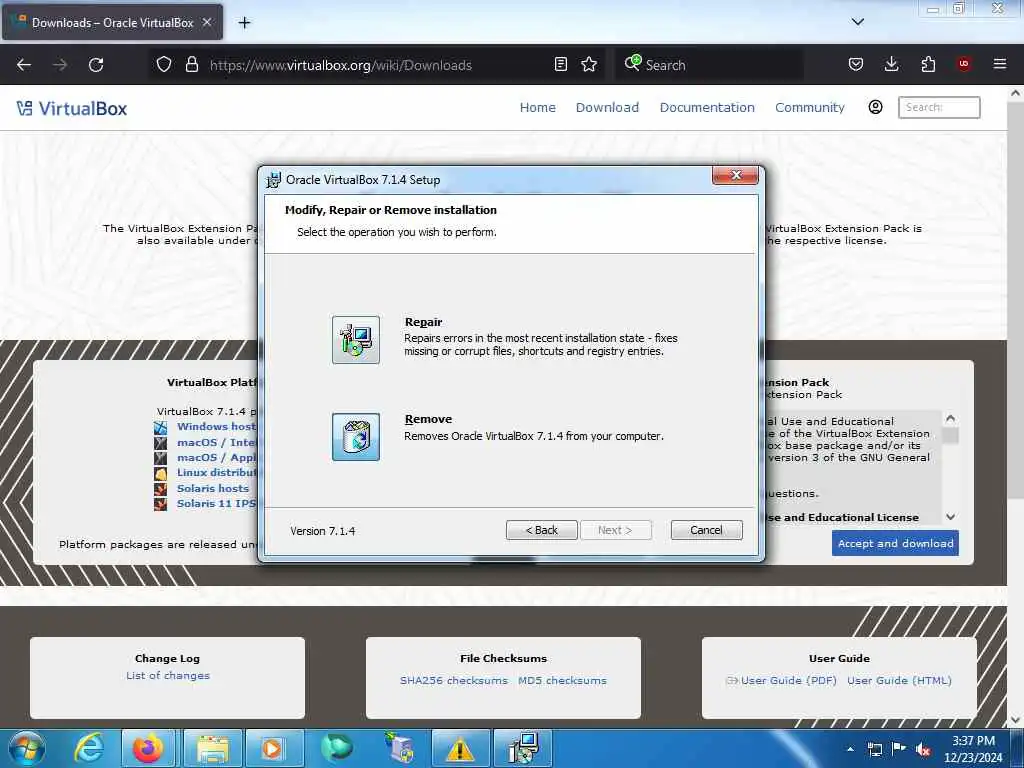Open the User Guide (PDF) link

(x=788, y=680)
